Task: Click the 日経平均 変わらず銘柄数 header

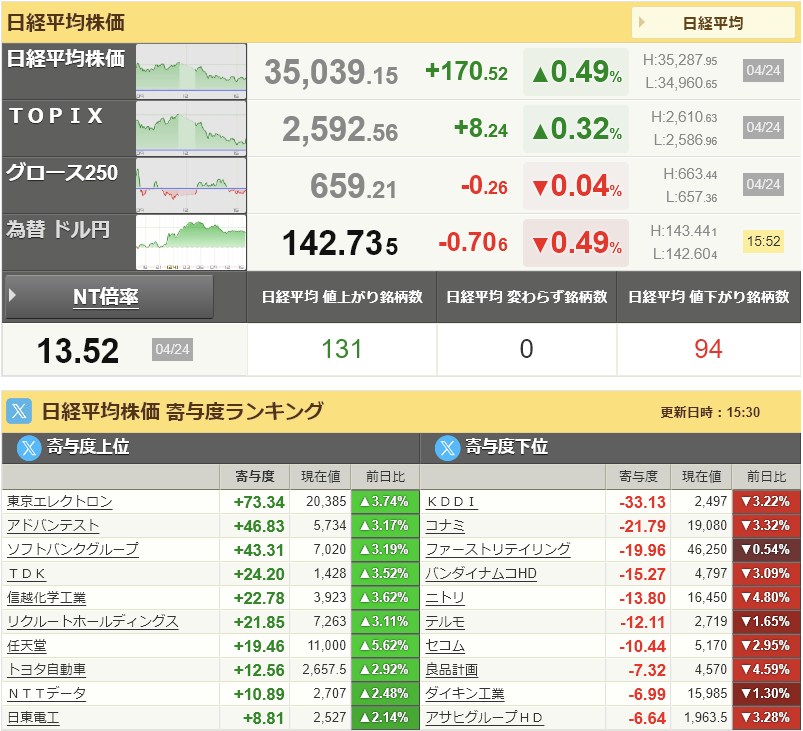Action: tap(526, 297)
